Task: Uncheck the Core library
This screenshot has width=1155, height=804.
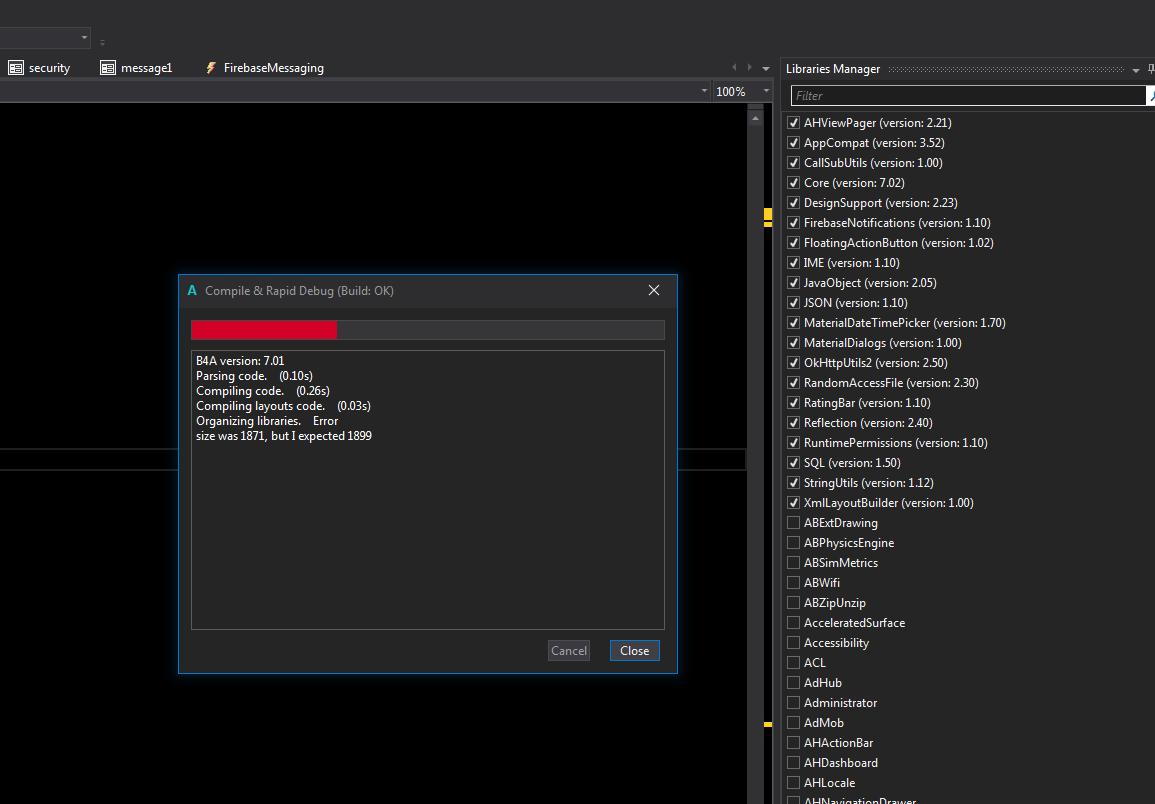Action: [793, 182]
